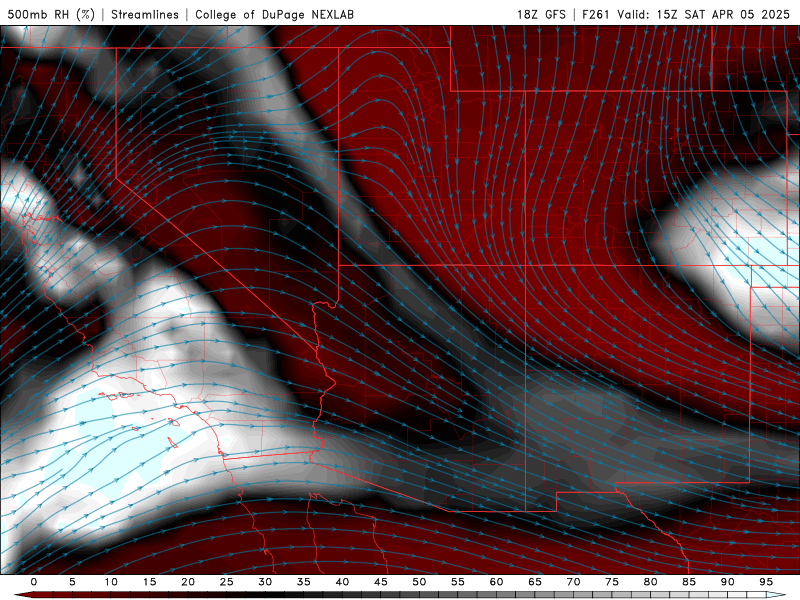Click the "500mb RH (%)" title text
The image size is (800, 600).
pyautogui.click(x=51, y=14)
